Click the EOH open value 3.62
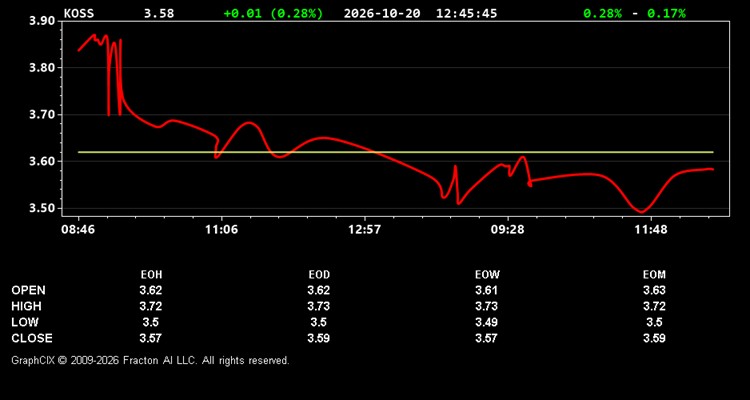750x400 pixels. pyautogui.click(x=151, y=290)
